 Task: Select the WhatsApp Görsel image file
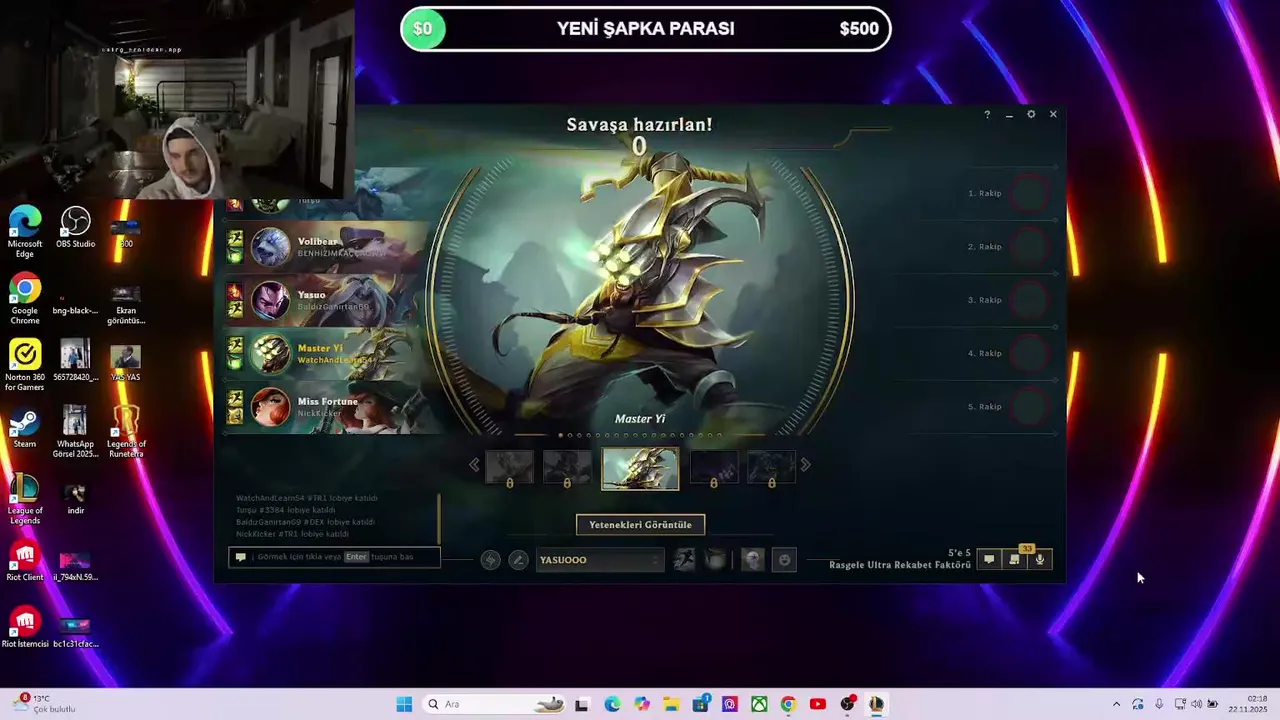76,432
